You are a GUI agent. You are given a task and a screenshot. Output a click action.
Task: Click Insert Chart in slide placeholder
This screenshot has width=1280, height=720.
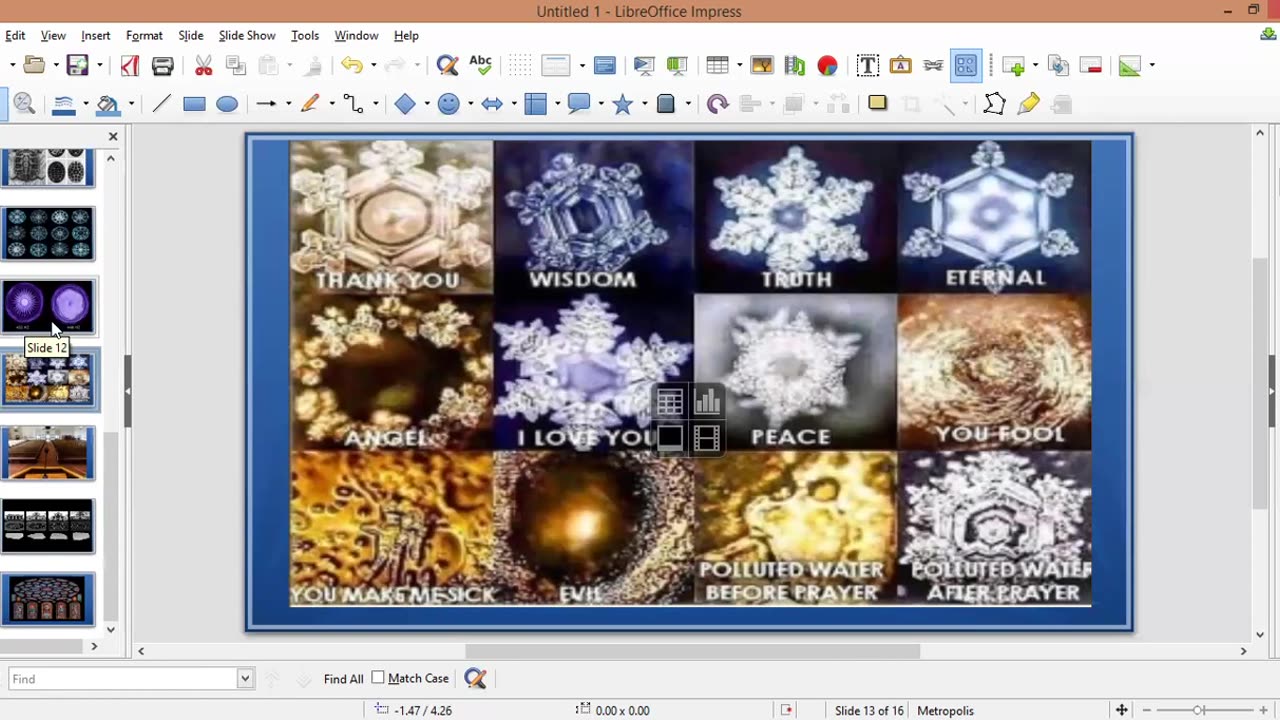point(707,402)
